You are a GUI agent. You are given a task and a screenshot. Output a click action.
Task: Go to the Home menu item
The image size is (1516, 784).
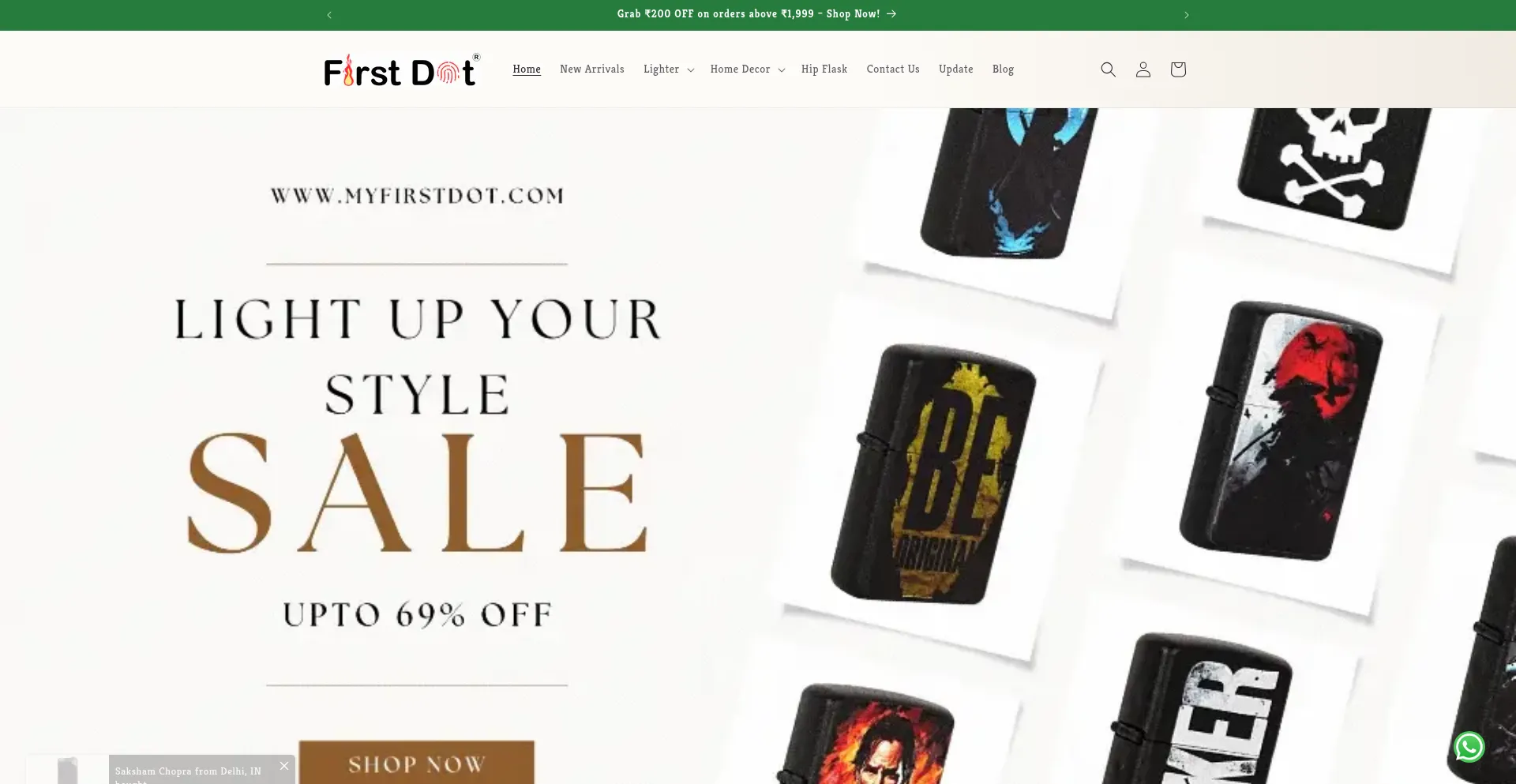tap(527, 69)
